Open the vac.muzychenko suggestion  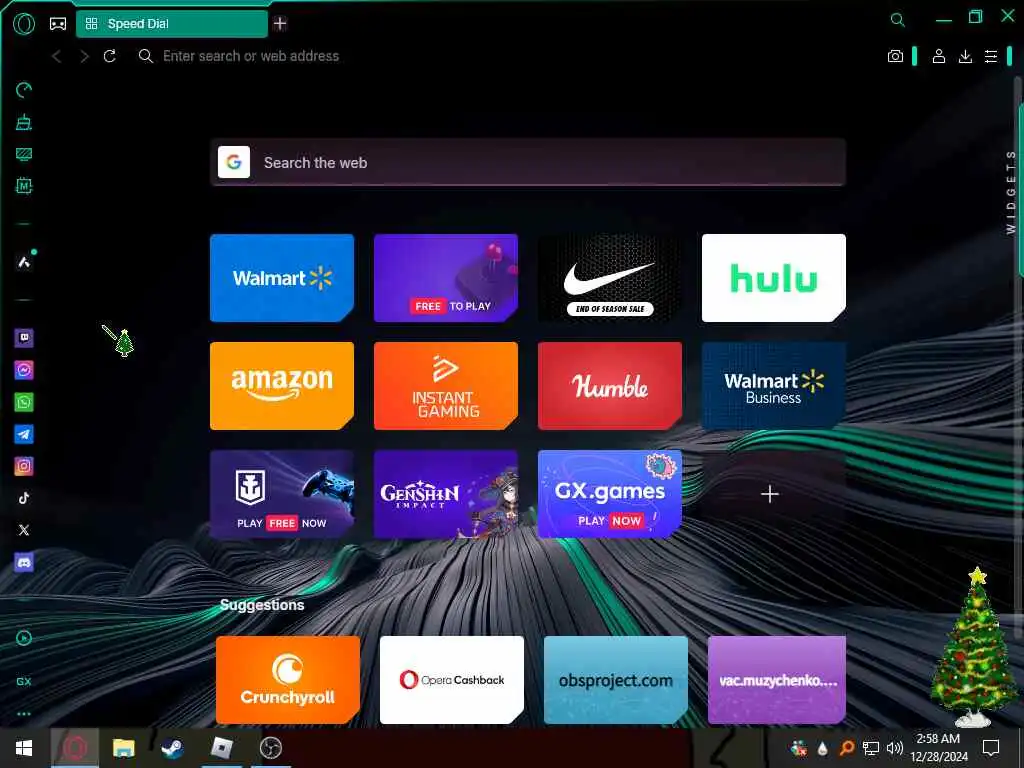pos(777,680)
